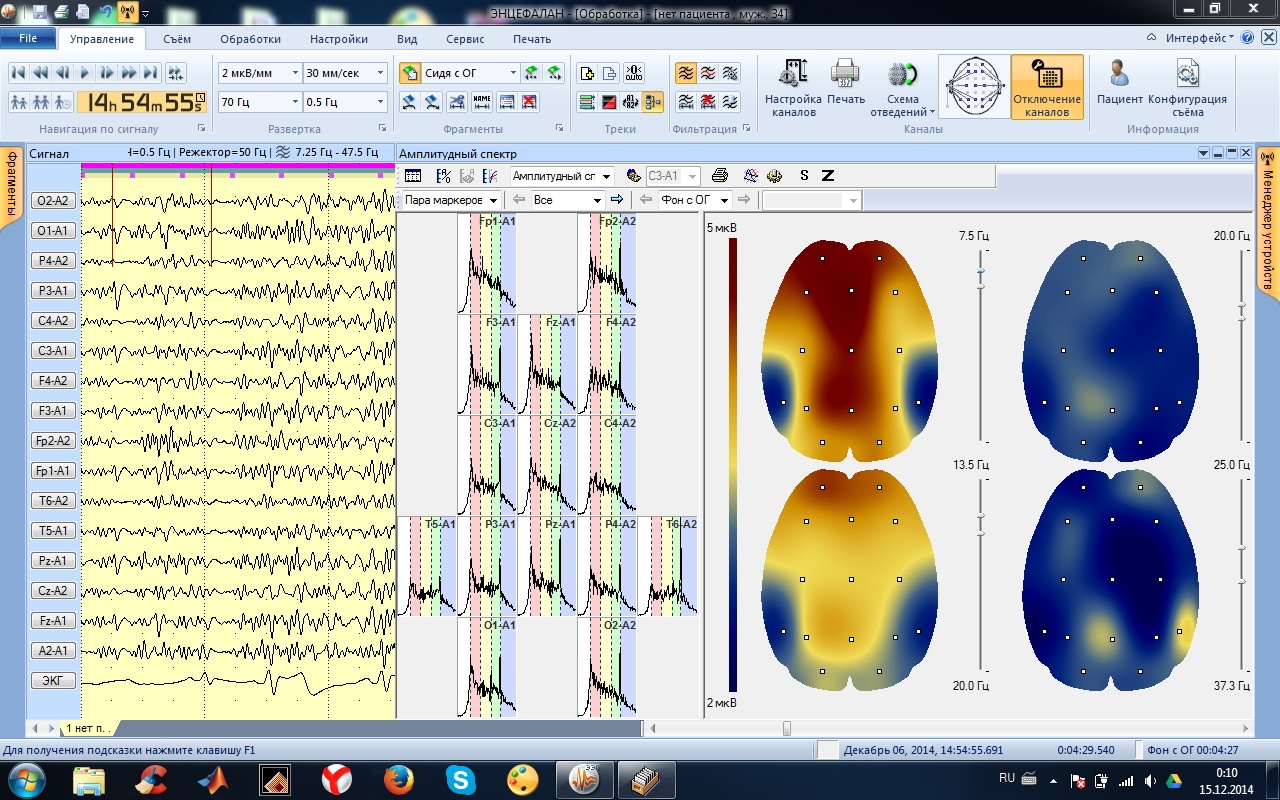The height and width of the screenshot is (800, 1280).
Task: Select the Cz-A2 channel label
Action: point(53,590)
